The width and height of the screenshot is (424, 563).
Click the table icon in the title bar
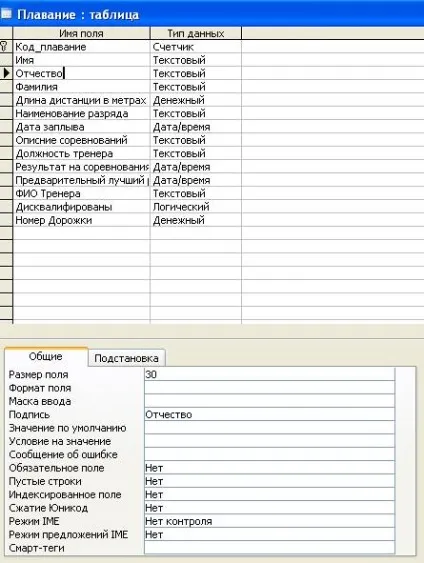[x=6, y=14]
